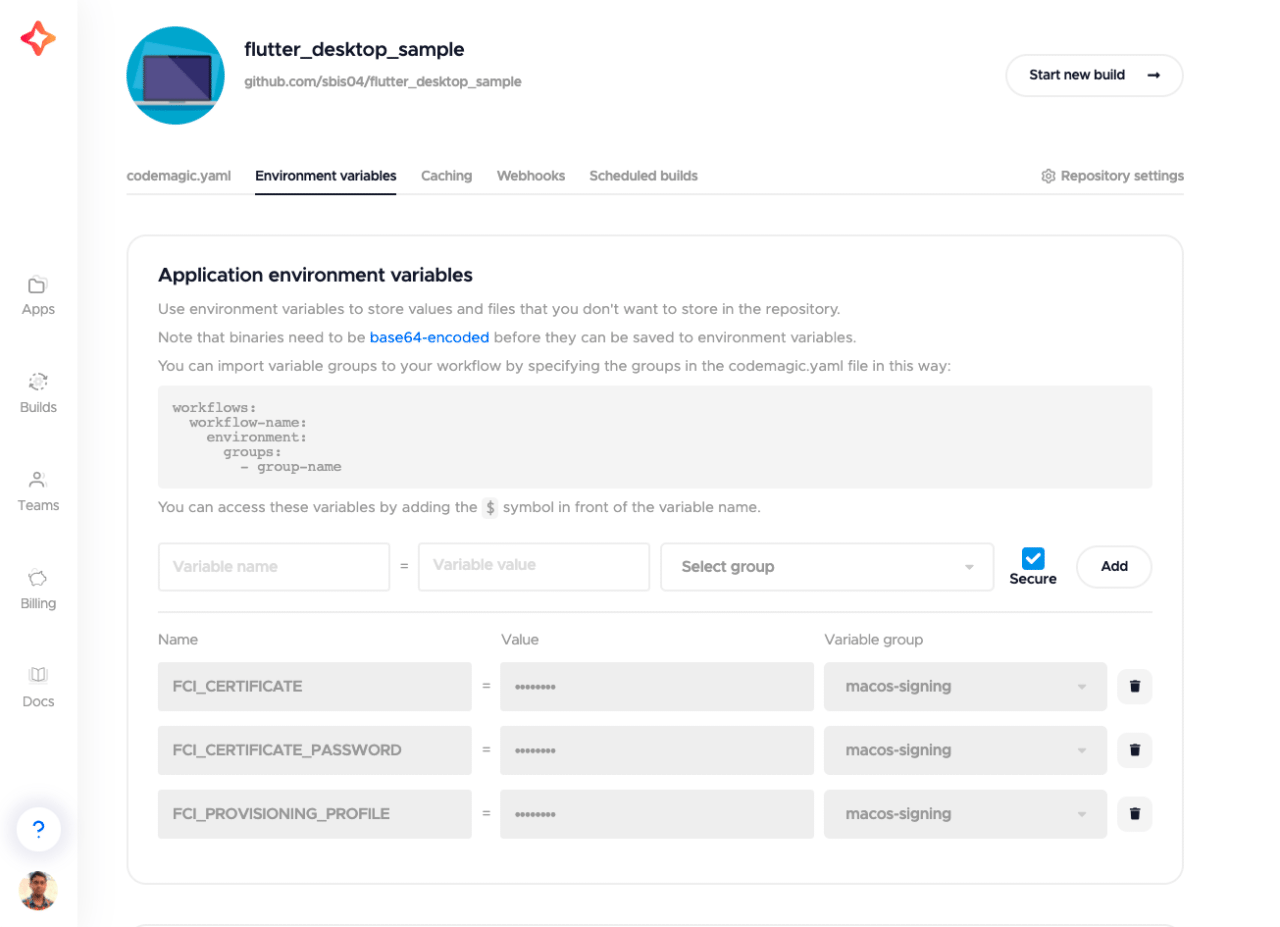Open Teams from the sidebar

[38, 492]
